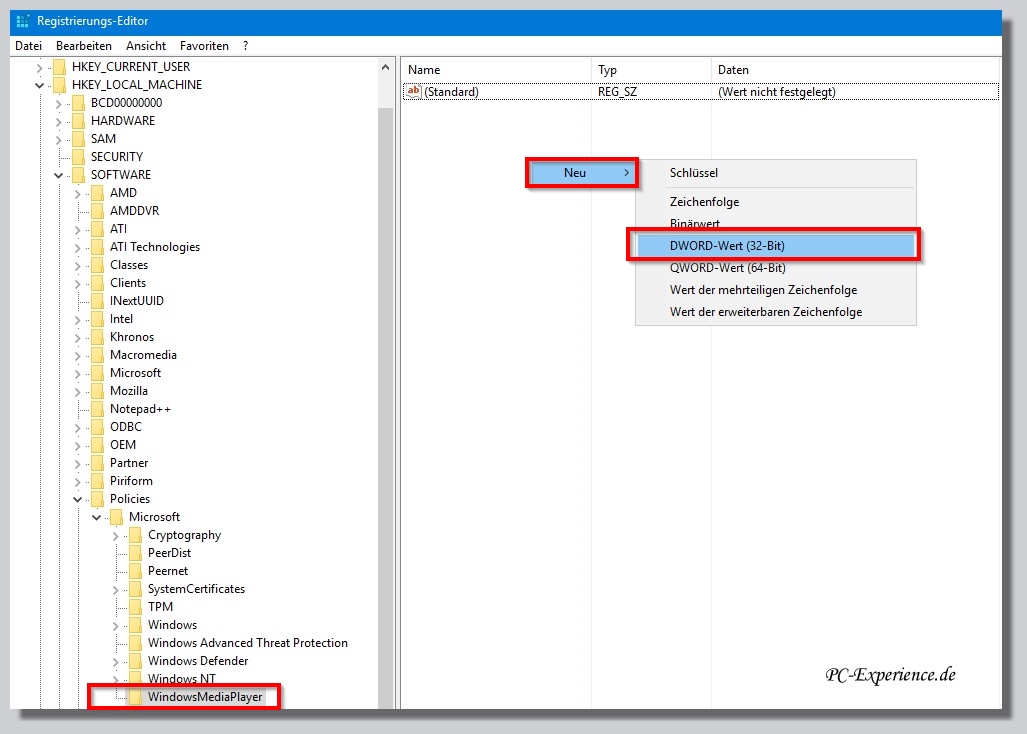Click the tree pane scroll up arrow
The width and height of the screenshot is (1027, 734).
pos(386,67)
